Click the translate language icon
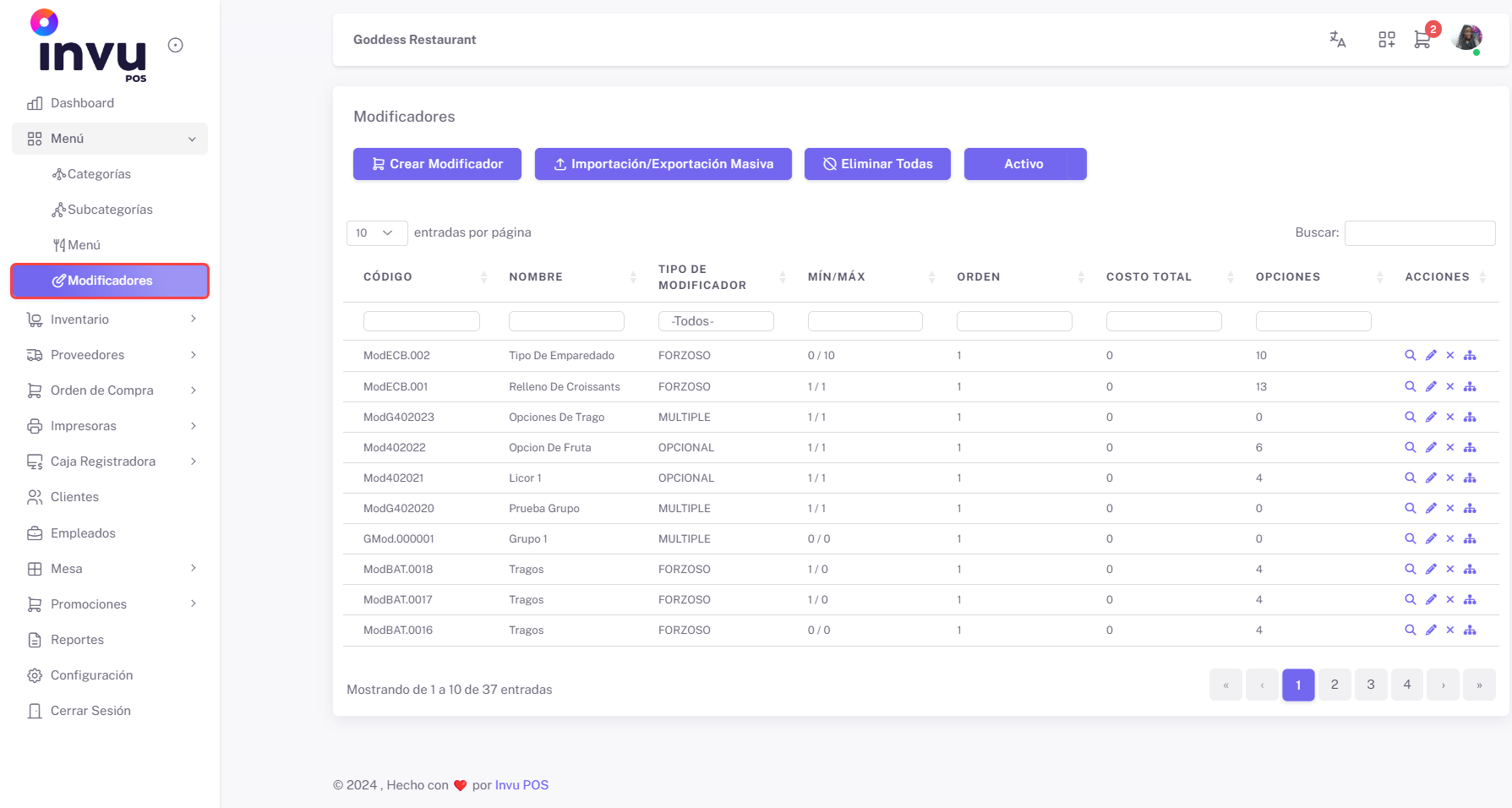Image resolution: width=1512 pixels, height=808 pixels. pos(1337,39)
